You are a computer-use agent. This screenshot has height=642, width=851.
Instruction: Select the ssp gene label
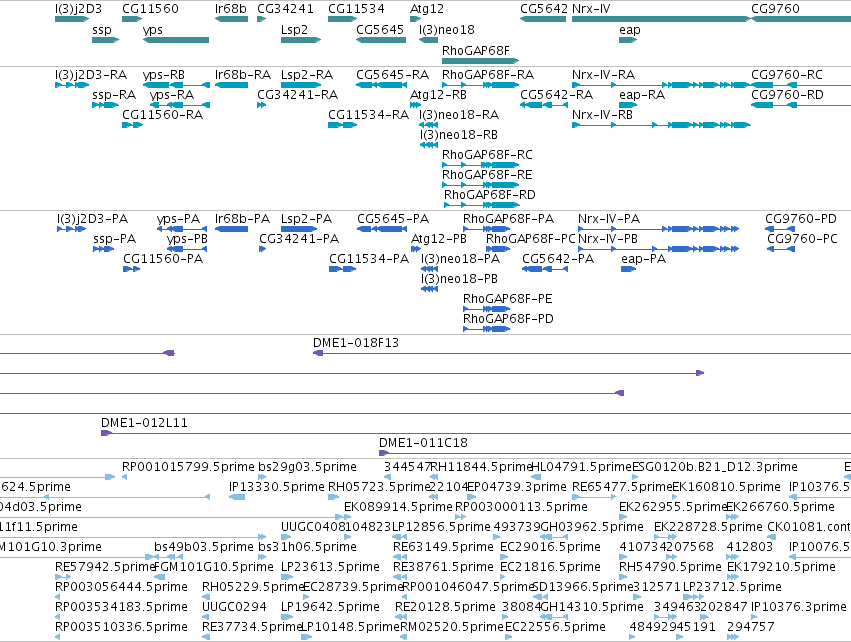[102, 30]
